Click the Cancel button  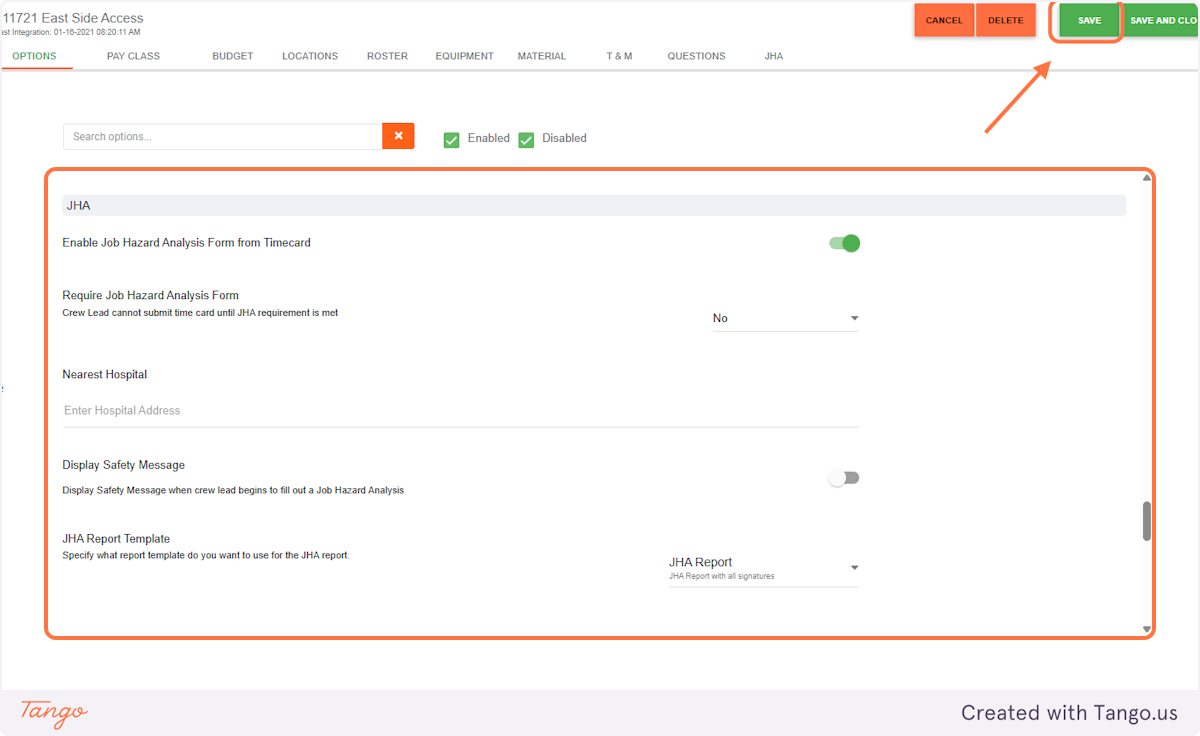point(944,20)
